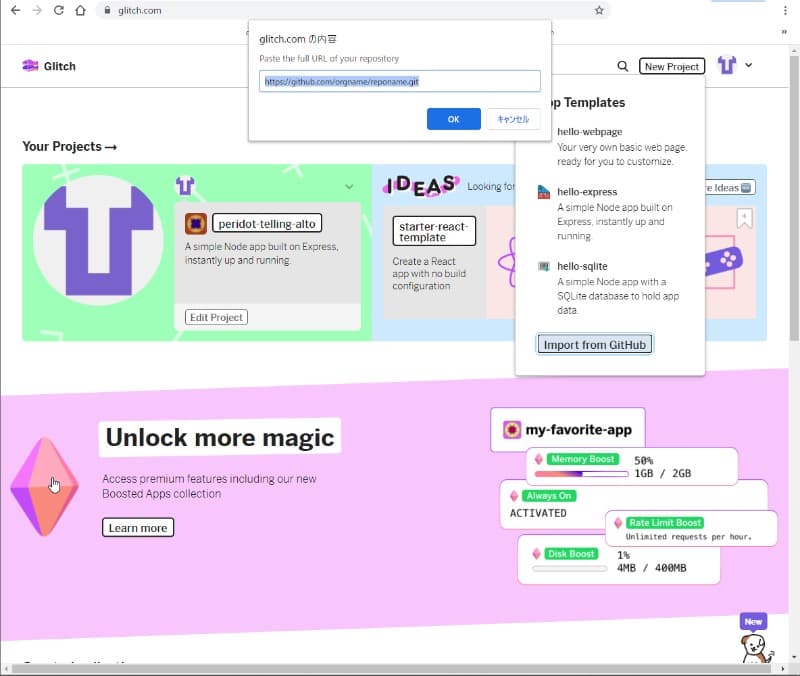800x676 pixels.
Task: Select the repository URL input field
Action: [x=399, y=81]
